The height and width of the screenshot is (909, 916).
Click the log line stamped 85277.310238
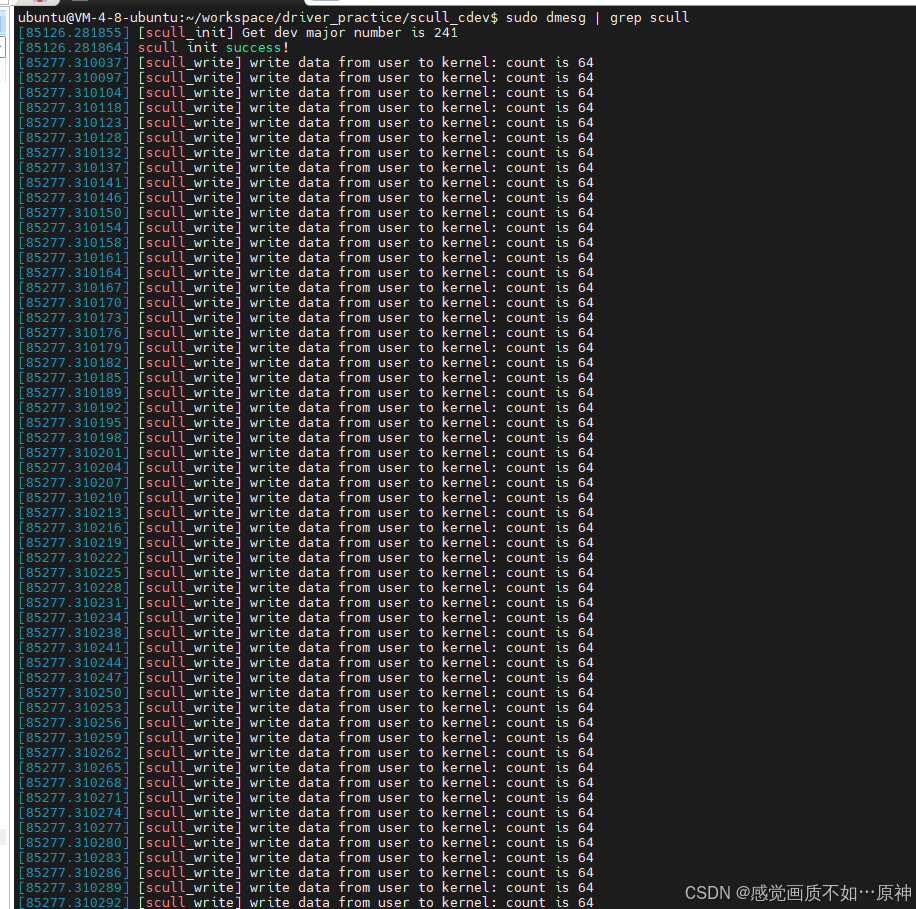click(306, 633)
